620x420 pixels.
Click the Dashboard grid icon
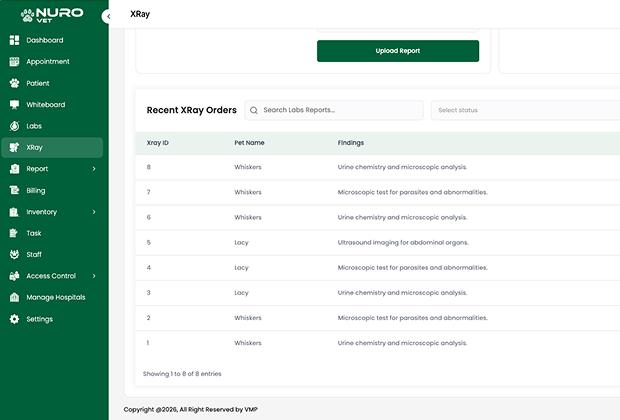pyautogui.click(x=14, y=40)
